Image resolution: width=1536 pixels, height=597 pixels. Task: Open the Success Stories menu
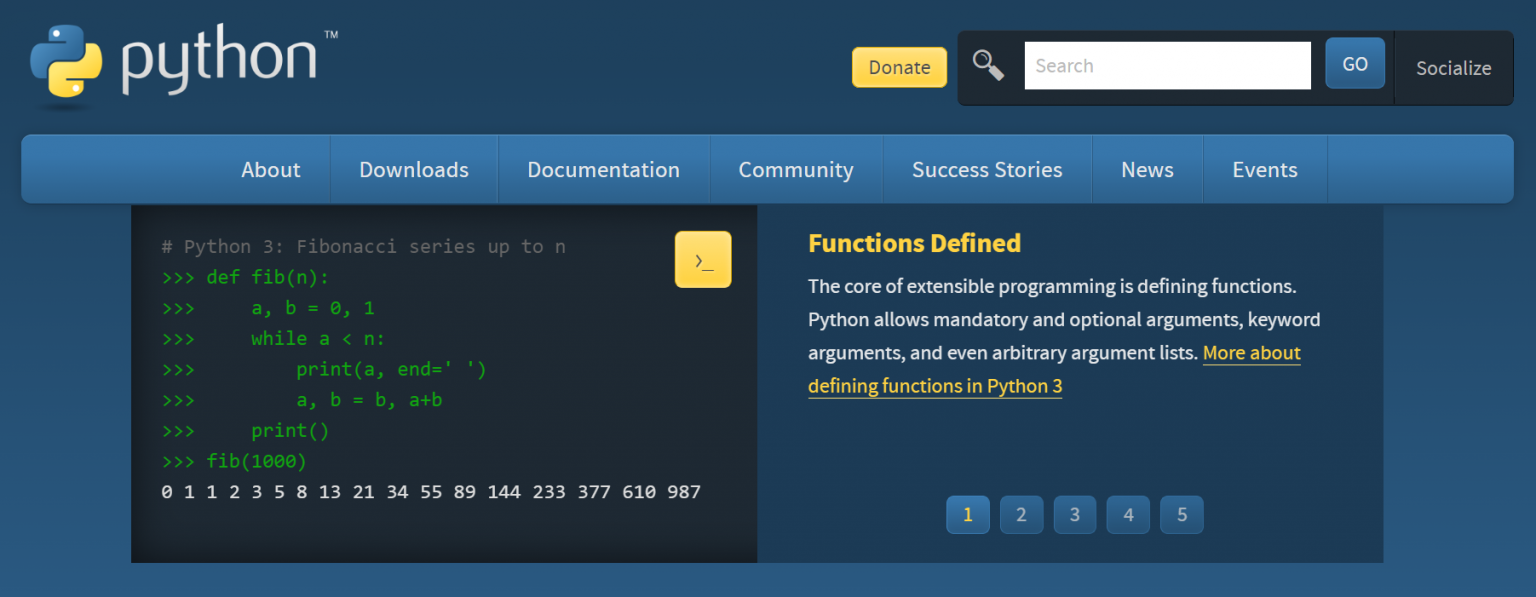click(x=987, y=169)
